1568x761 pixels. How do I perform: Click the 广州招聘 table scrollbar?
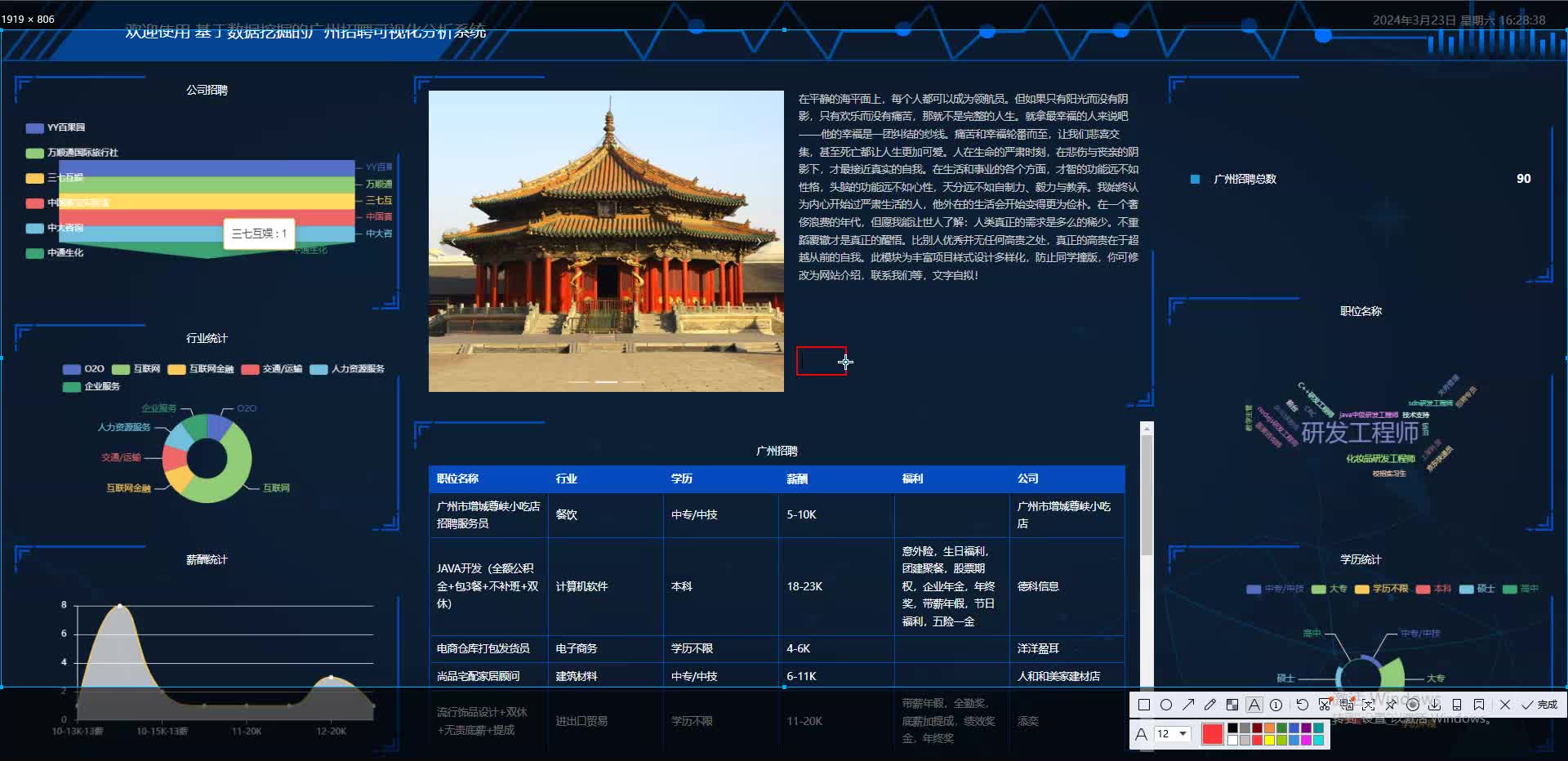[1147, 496]
